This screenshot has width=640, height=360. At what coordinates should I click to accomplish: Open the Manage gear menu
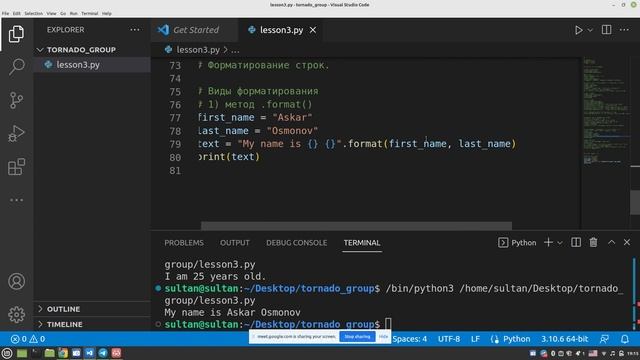[x=16, y=314]
